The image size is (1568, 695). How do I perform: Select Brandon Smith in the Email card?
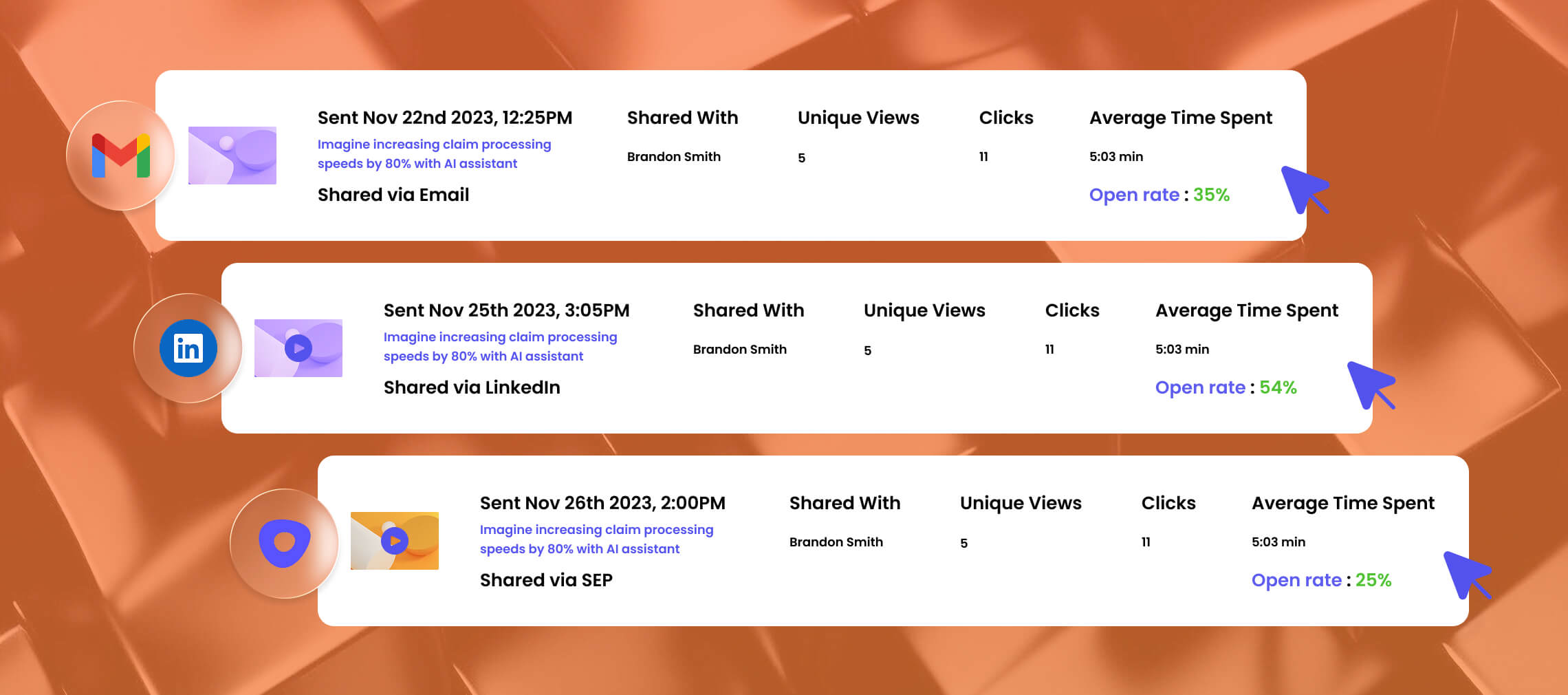(673, 157)
